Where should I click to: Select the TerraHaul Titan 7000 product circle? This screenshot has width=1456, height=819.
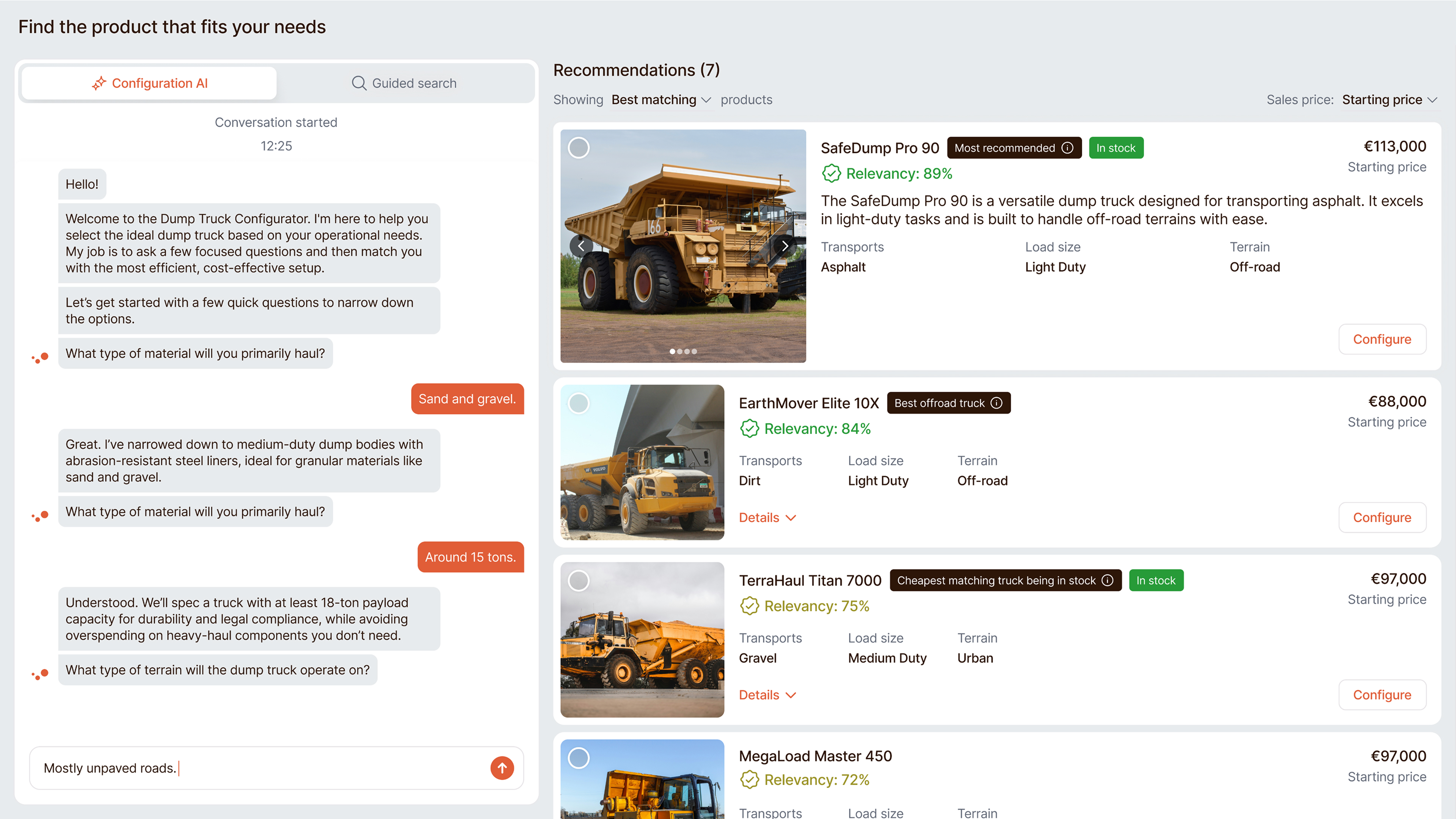[x=579, y=580]
